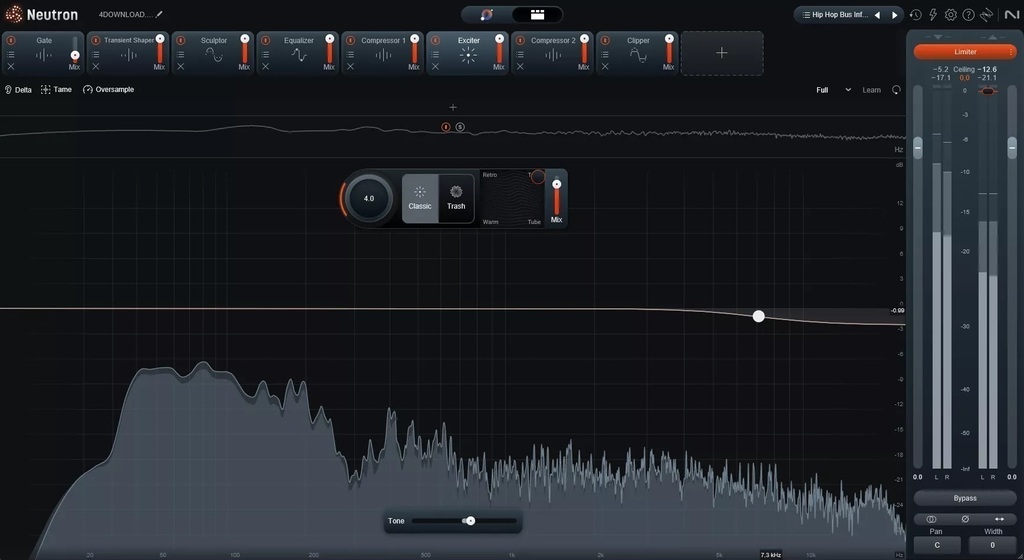Screen dimensions: 1024x560
Task: Remove the Compressor 1 module
Action: 350,67
